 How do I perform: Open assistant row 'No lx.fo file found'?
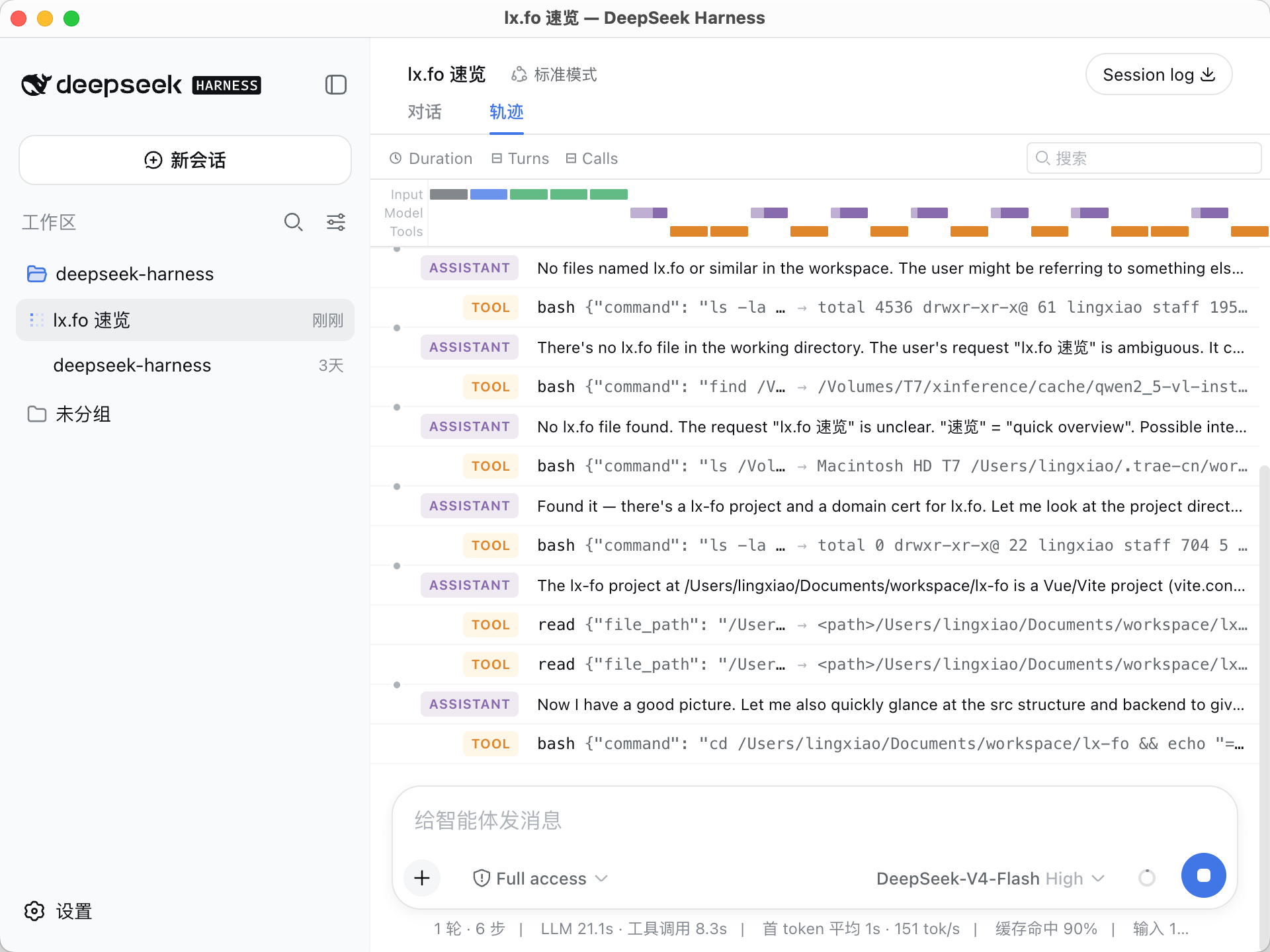(x=815, y=426)
